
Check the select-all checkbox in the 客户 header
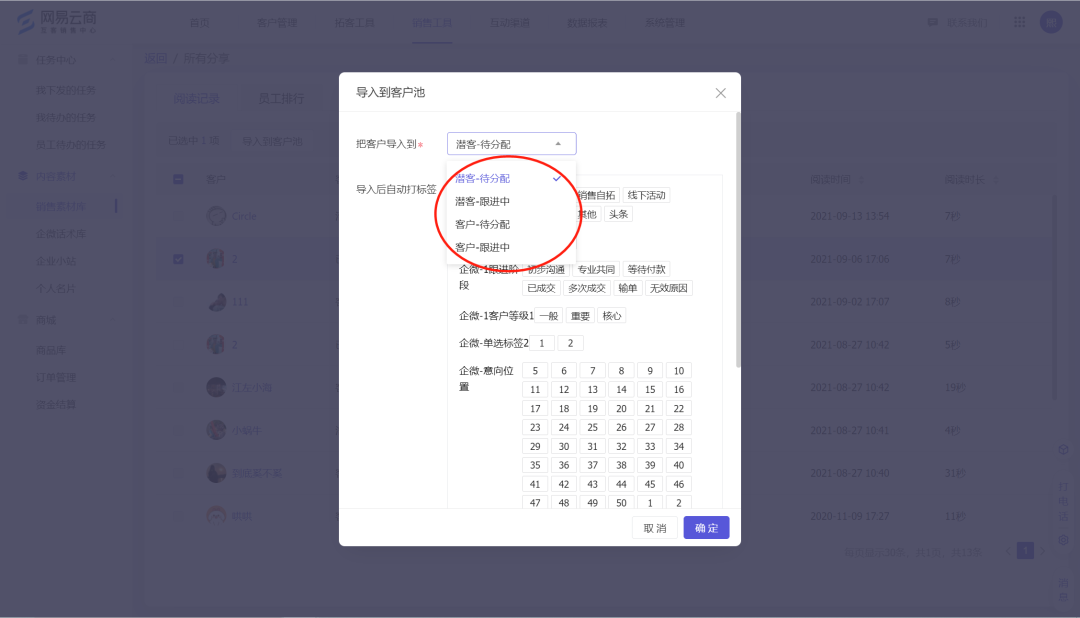click(178, 178)
